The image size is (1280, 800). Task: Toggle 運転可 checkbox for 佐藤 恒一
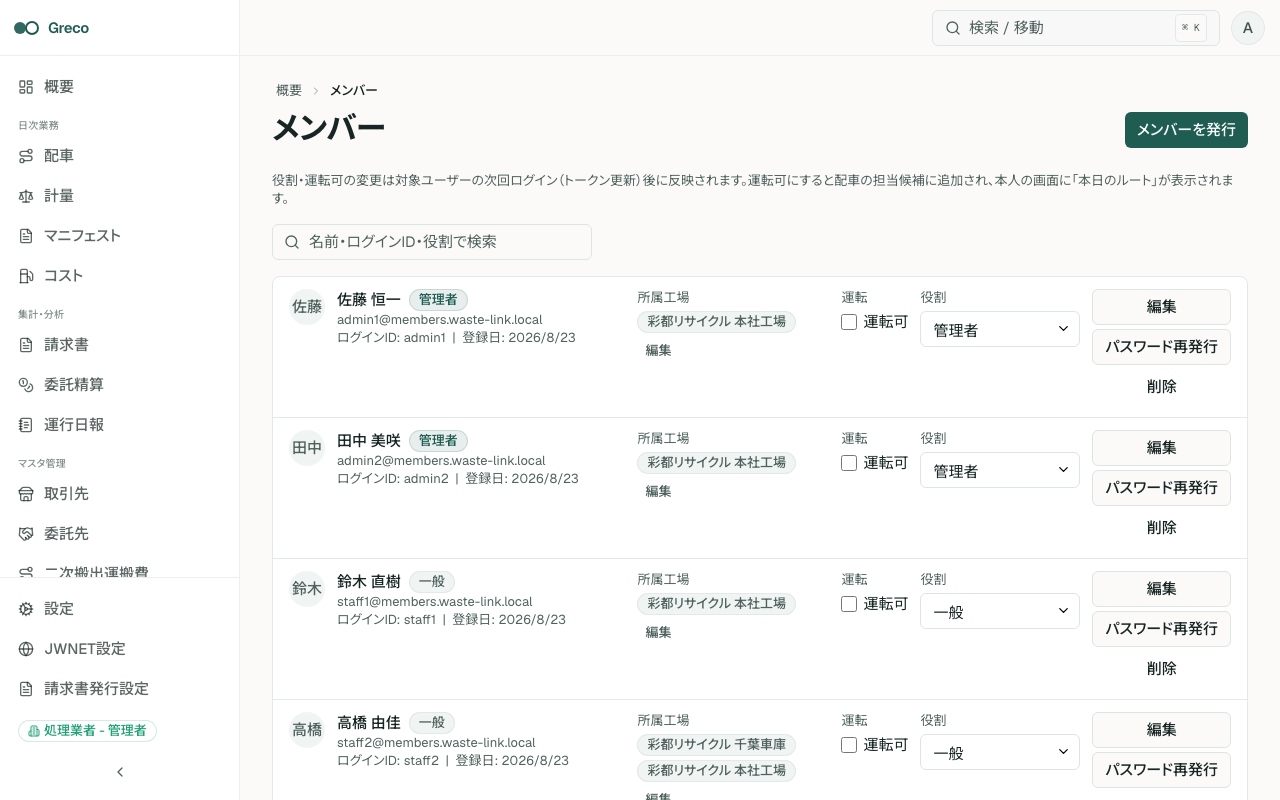coord(849,322)
